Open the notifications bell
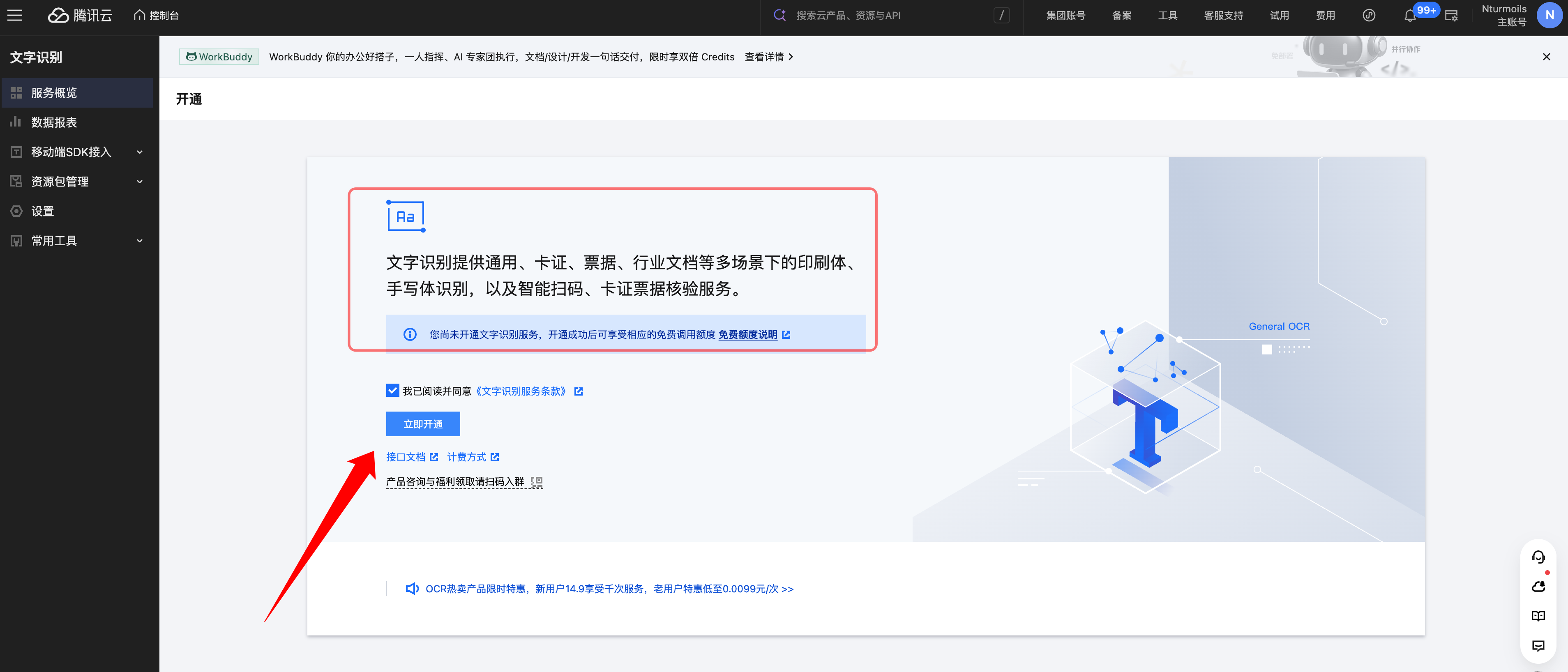Image resolution: width=1568 pixels, height=672 pixels. [x=1409, y=16]
